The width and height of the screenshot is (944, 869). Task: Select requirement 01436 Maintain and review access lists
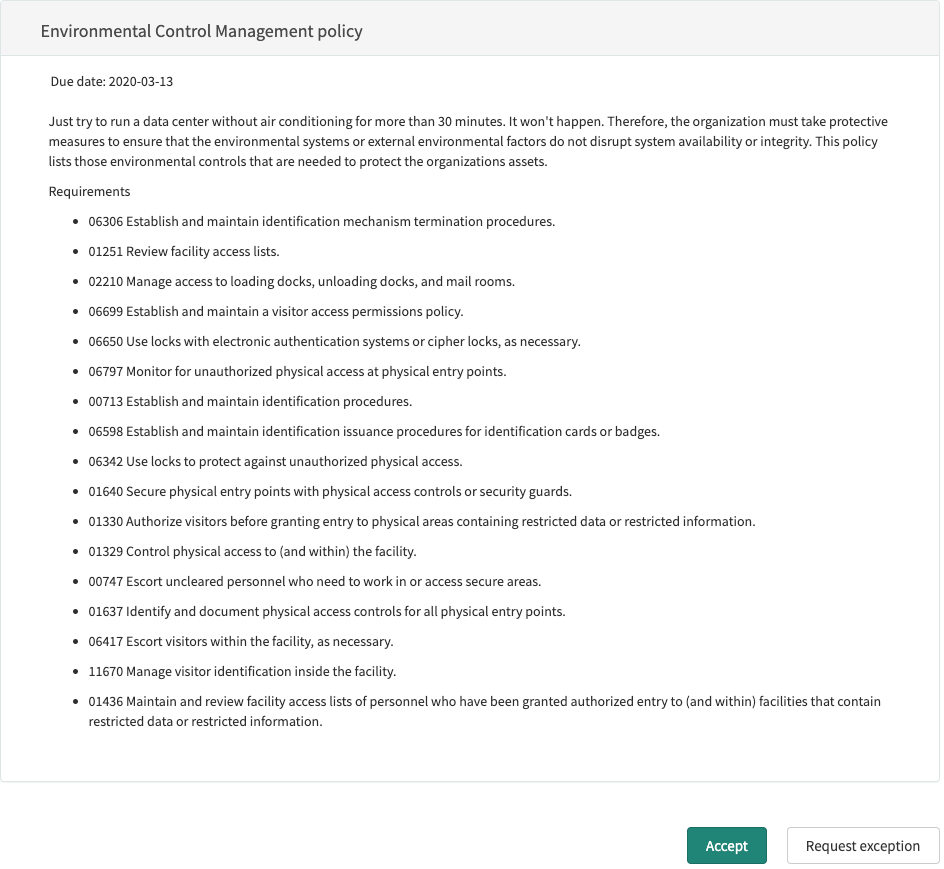[x=485, y=711]
